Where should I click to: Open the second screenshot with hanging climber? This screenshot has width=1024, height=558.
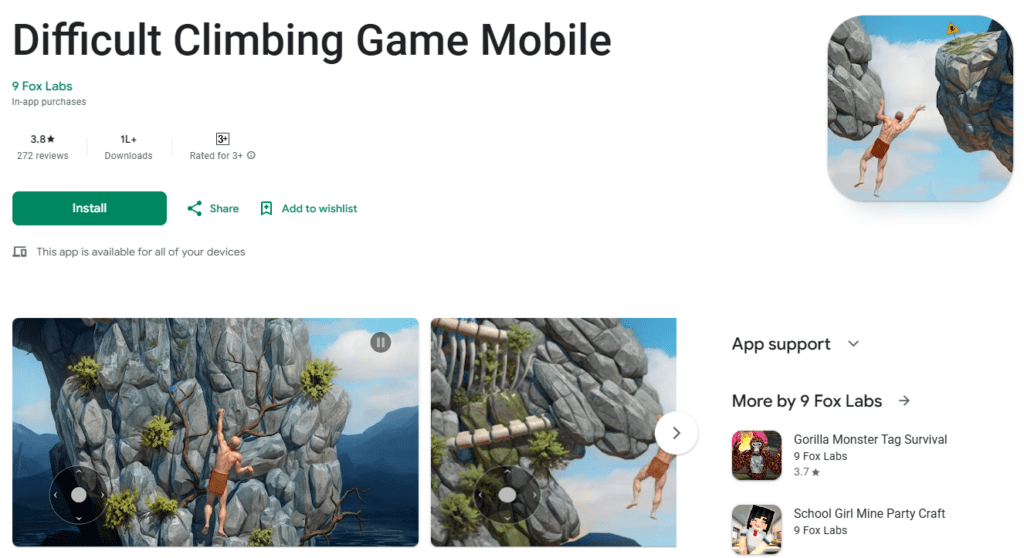[x=554, y=432]
